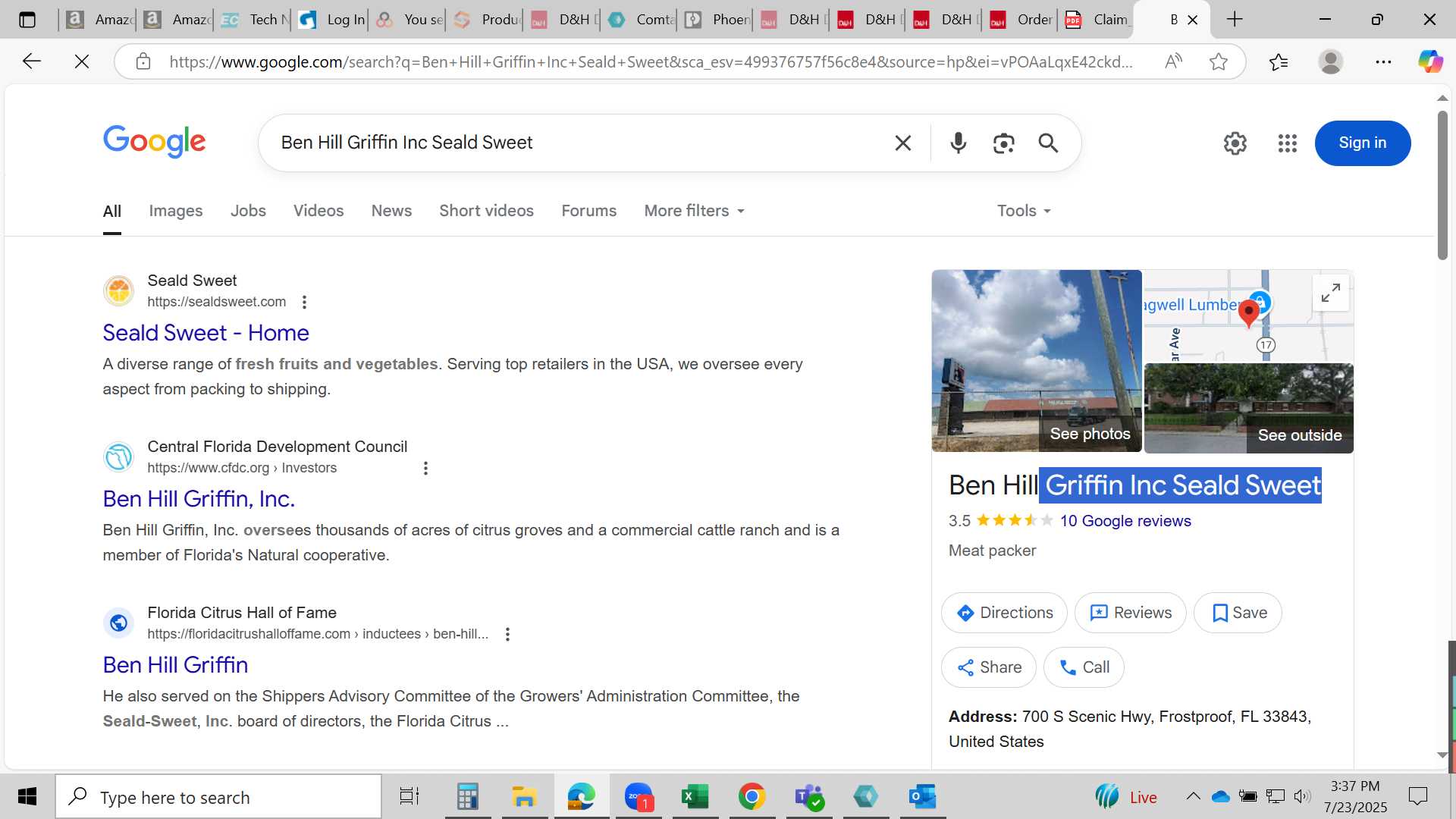Open volume control in system tray
This screenshot has width=1456, height=819.
(x=1302, y=796)
